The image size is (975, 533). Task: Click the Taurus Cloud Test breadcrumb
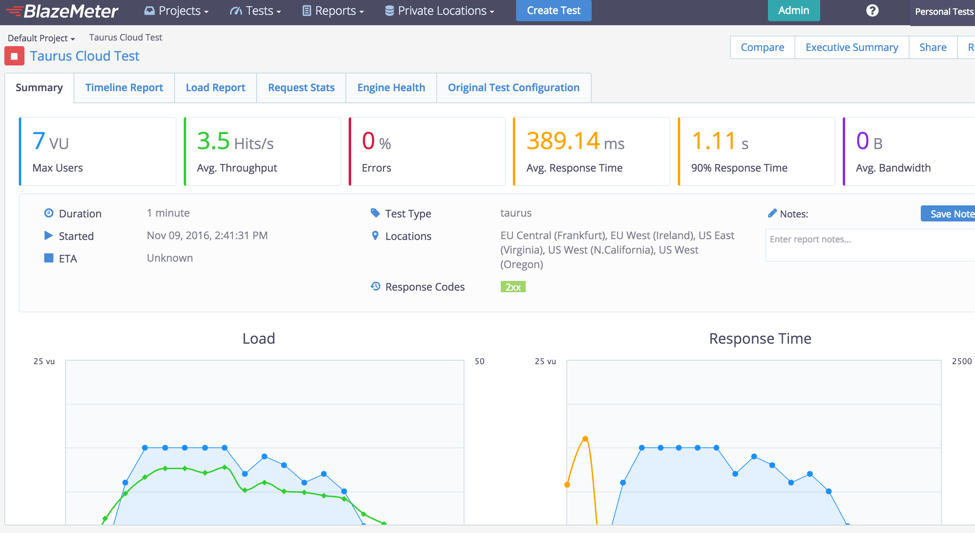tap(126, 37)
